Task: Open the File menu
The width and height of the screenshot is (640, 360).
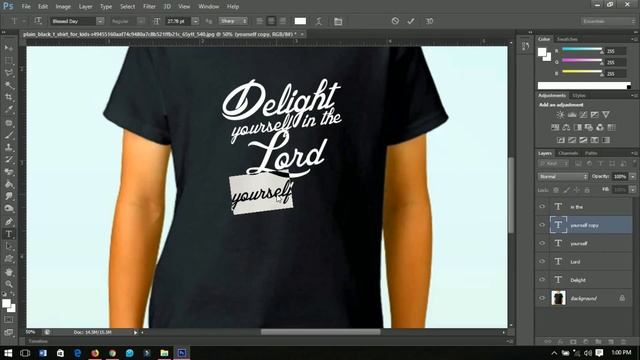Action: pos(26,7)
